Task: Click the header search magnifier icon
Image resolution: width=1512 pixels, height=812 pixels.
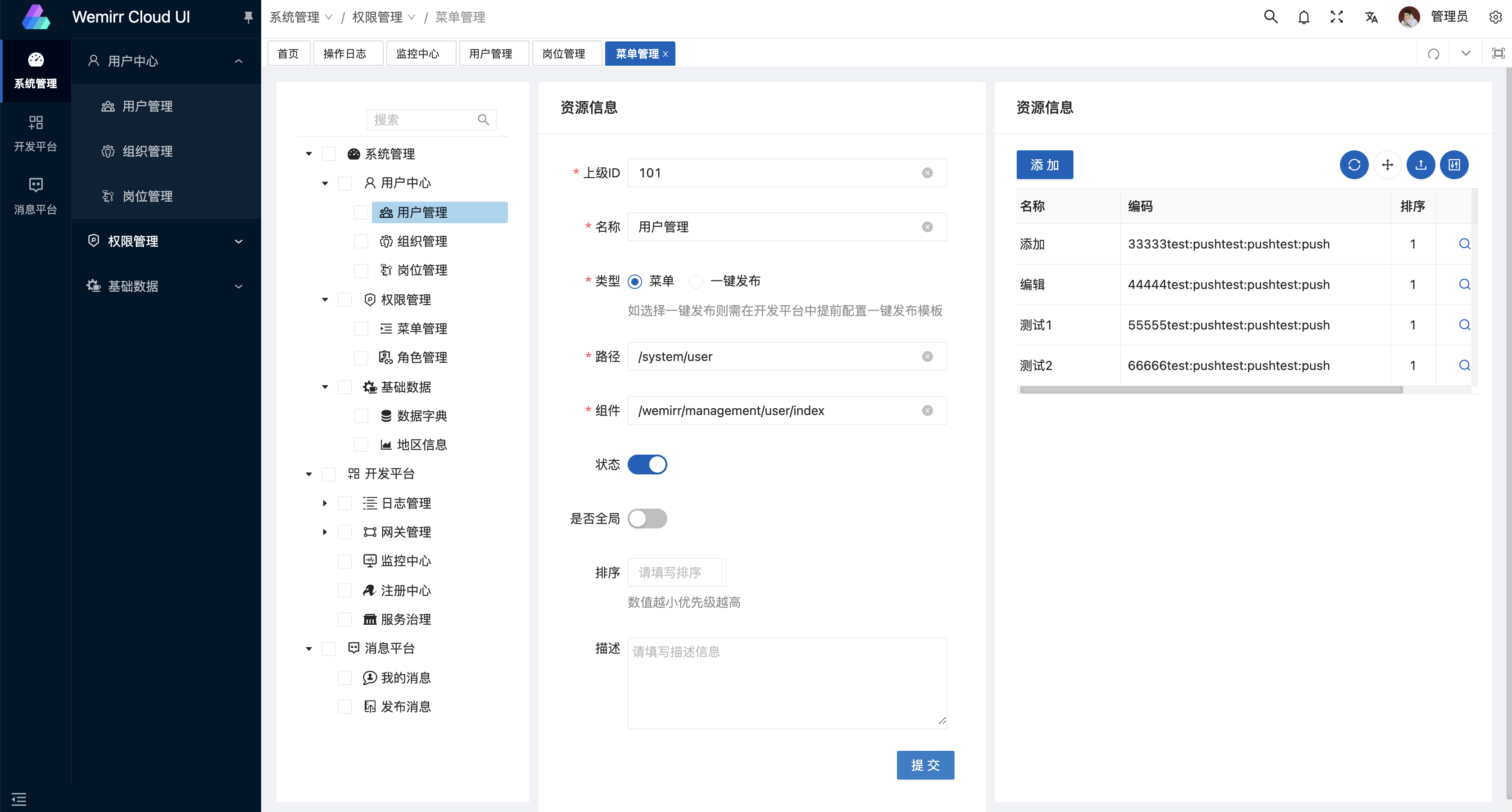Action: 1270,17
